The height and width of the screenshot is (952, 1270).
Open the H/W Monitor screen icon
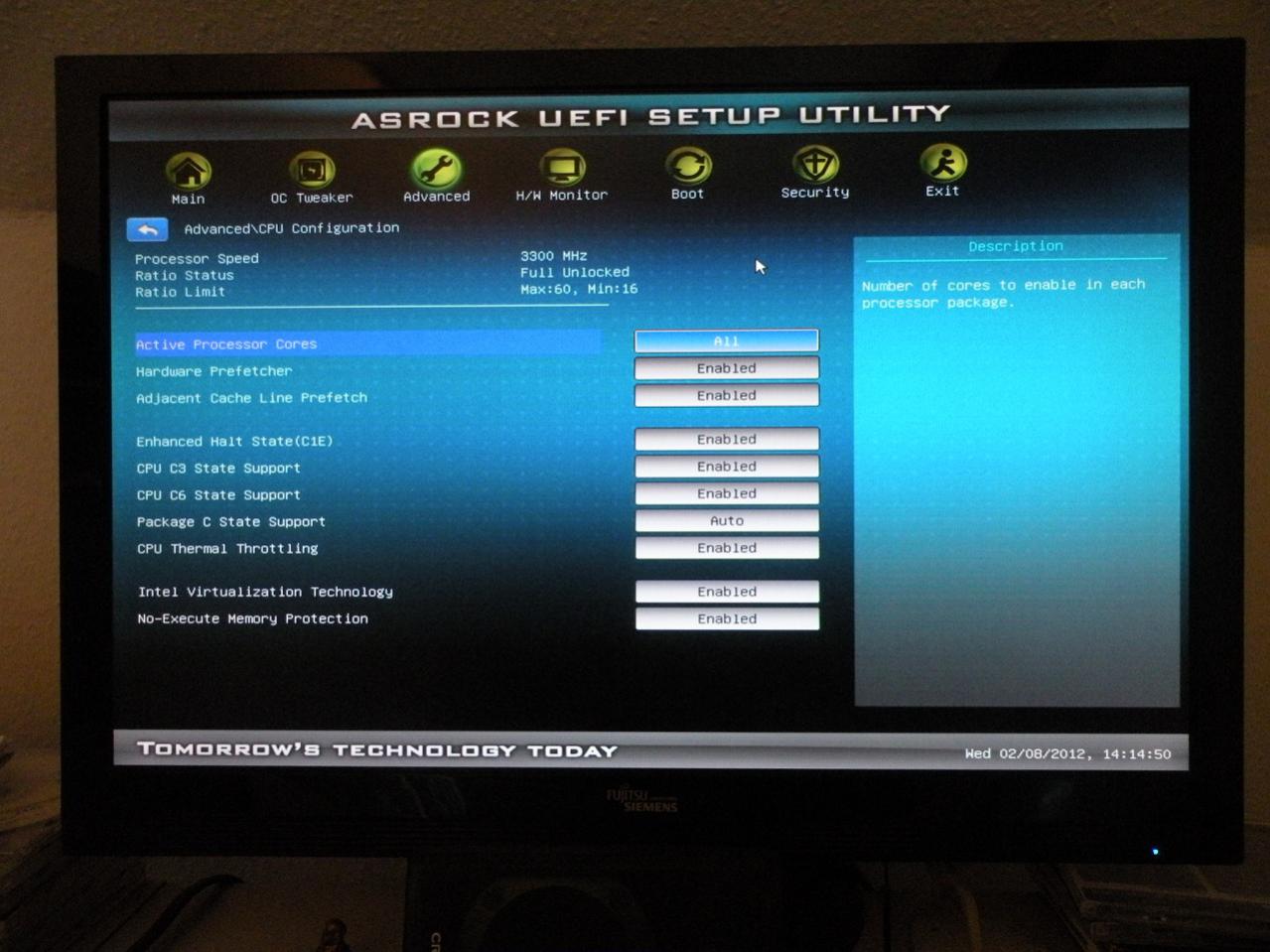tap(562, 168)
